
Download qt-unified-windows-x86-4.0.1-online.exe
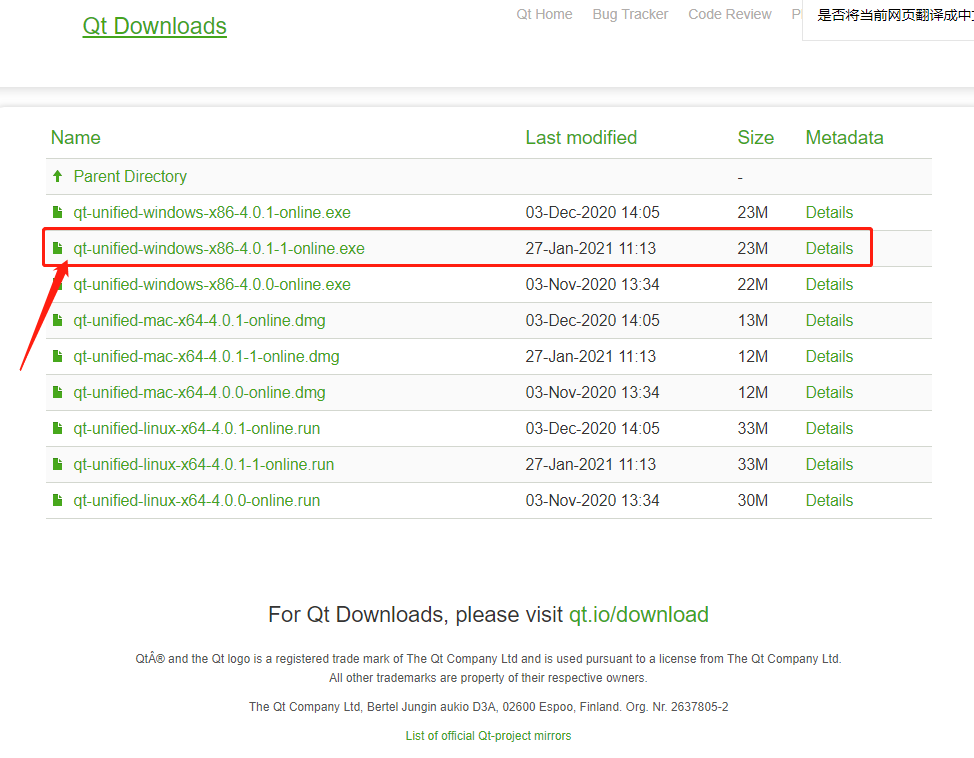(x=212, y=212)
